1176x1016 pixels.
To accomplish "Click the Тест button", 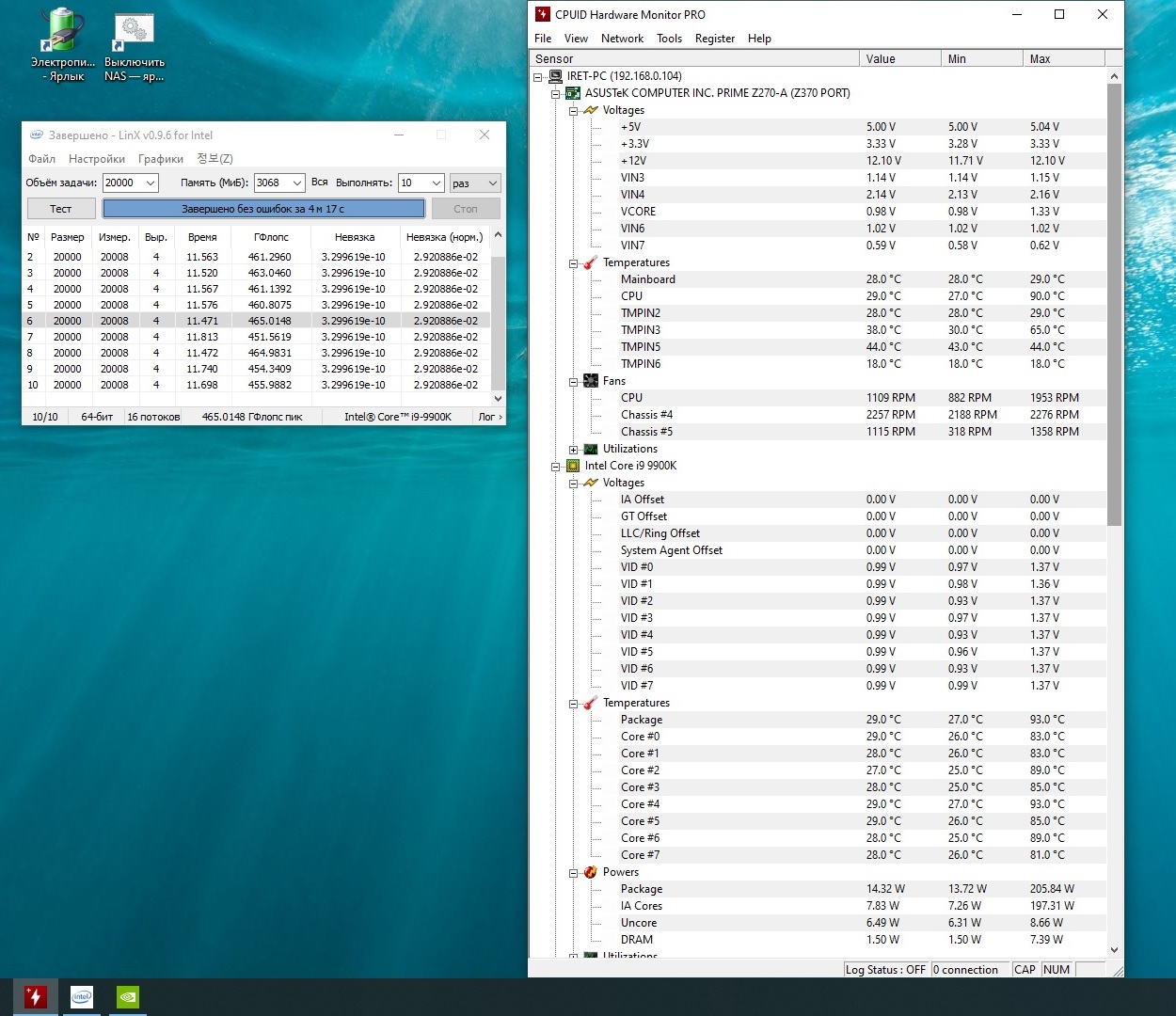I will tap(61, 209).
